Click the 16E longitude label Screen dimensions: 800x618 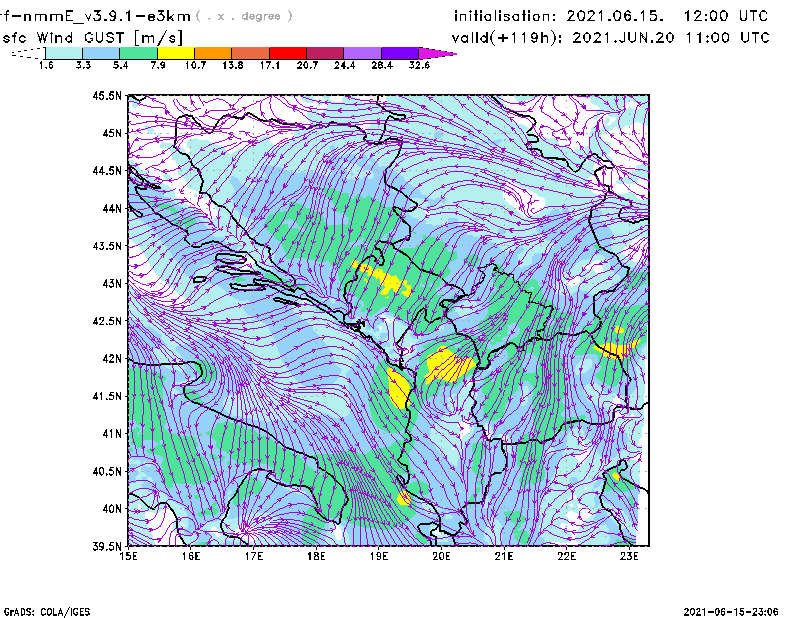pos(191,556)
